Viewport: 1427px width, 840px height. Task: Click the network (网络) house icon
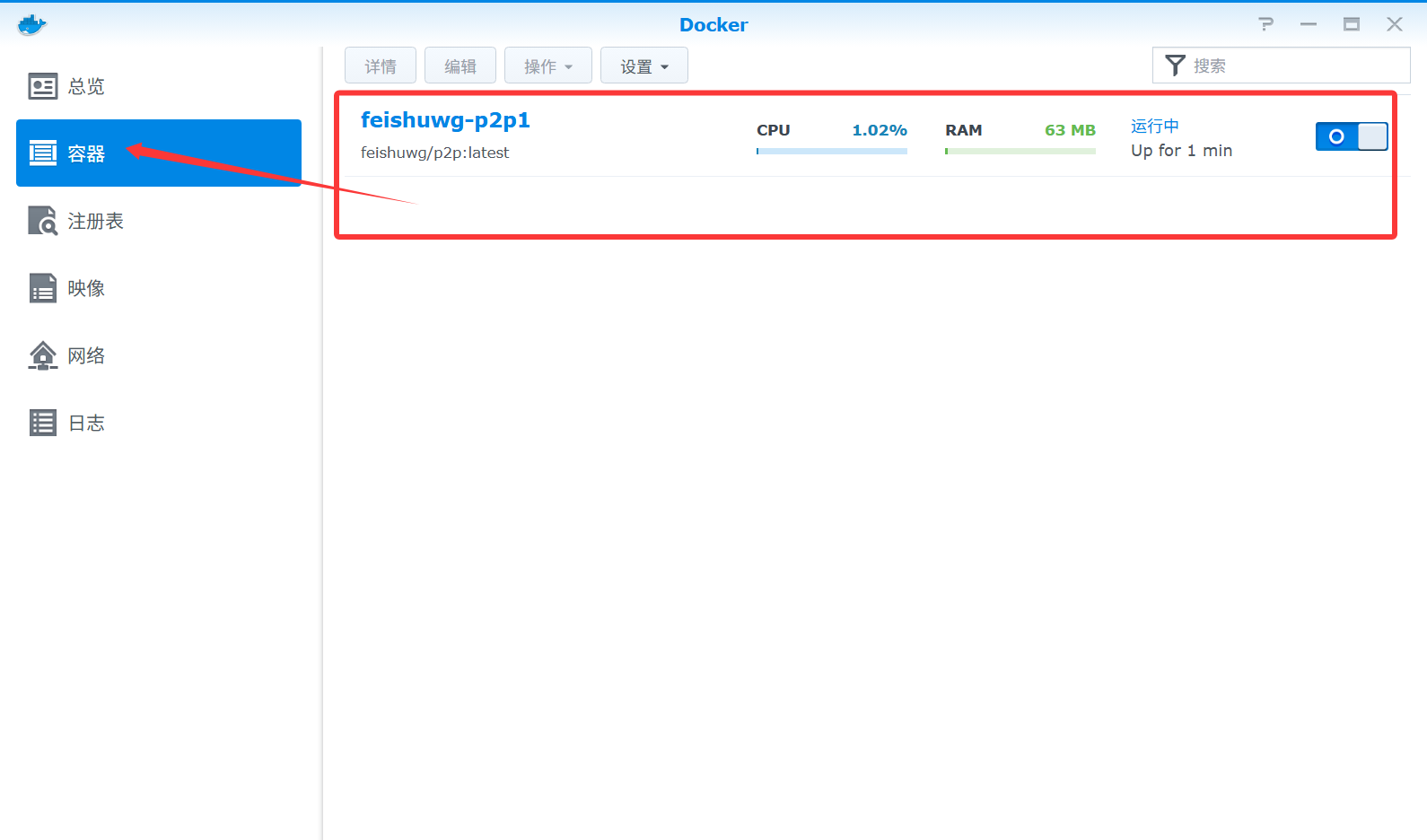pyautogui.click(x=43, y=355)
